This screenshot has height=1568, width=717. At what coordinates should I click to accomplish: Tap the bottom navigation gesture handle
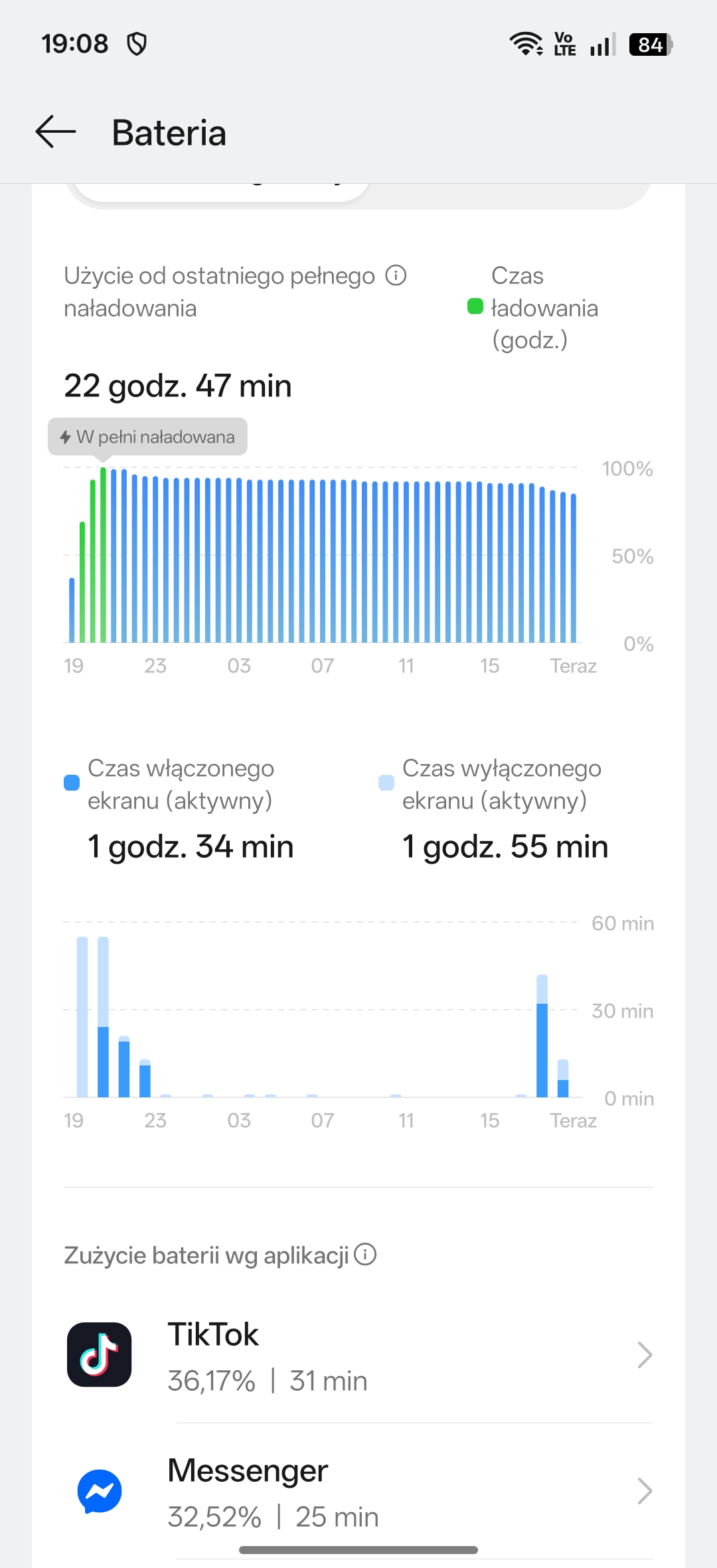[x=358, y=1550]
